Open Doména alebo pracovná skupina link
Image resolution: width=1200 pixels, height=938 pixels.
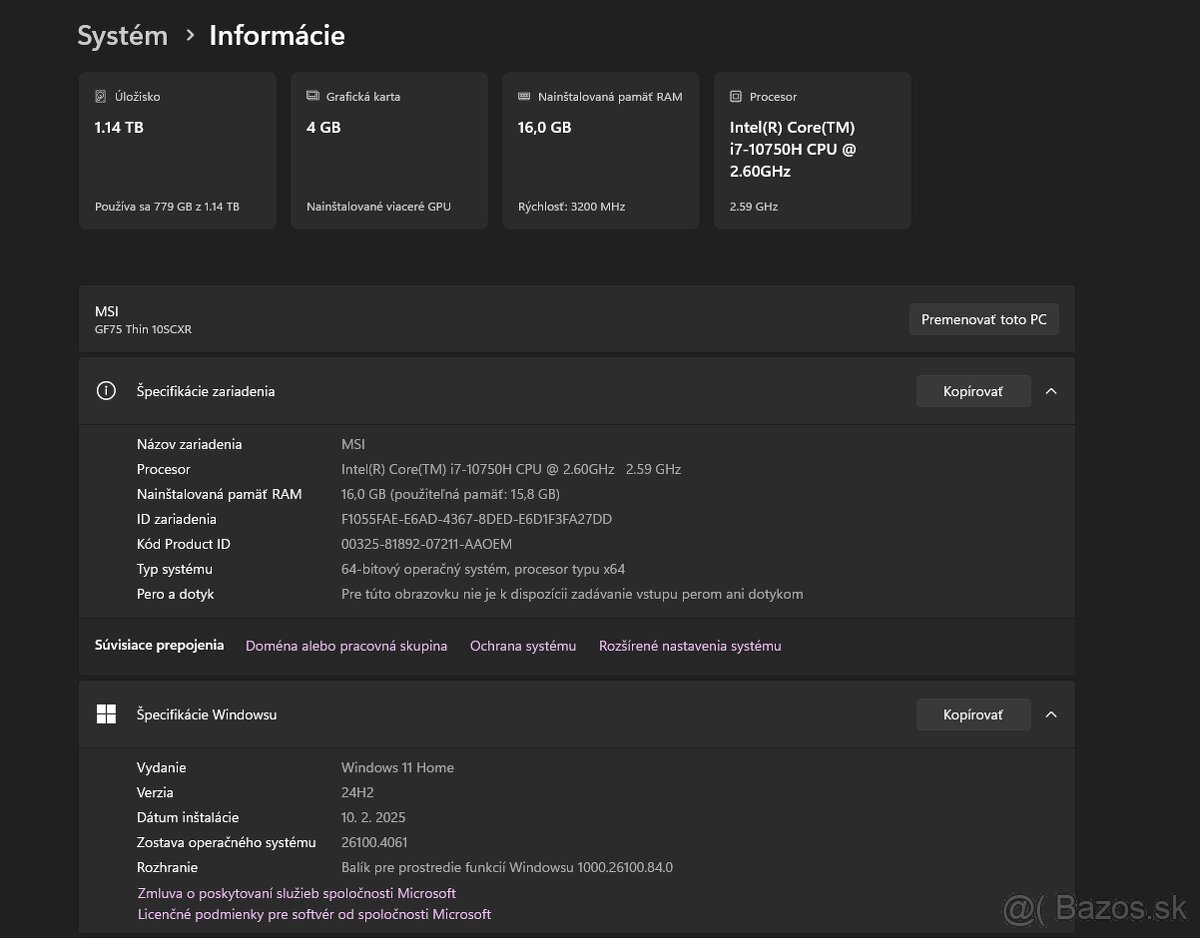click(x=346, y=646)
